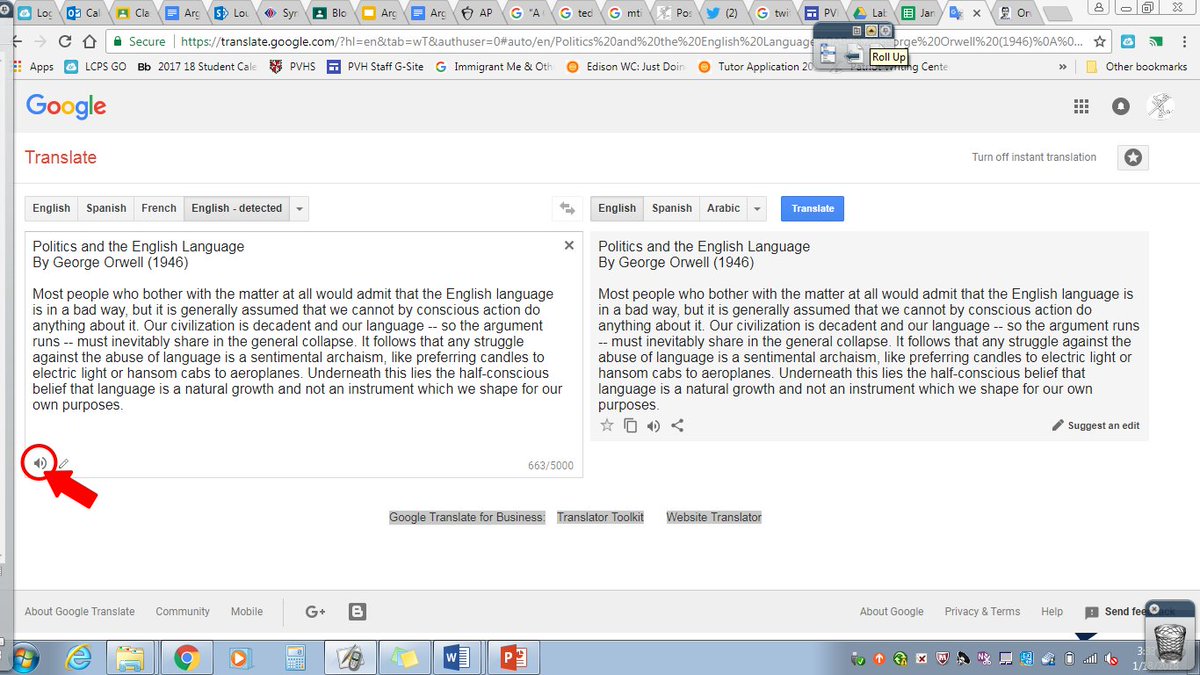Click the pencil icon beside Suggest an edit

1058,425
